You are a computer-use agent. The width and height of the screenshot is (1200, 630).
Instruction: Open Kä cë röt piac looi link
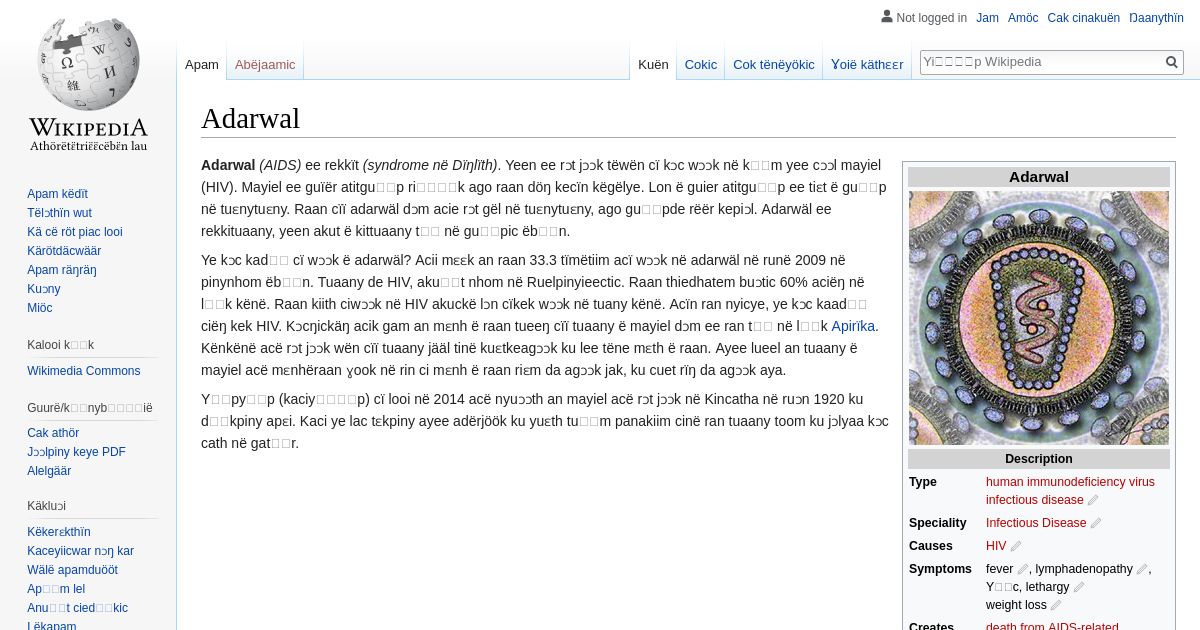75,232
